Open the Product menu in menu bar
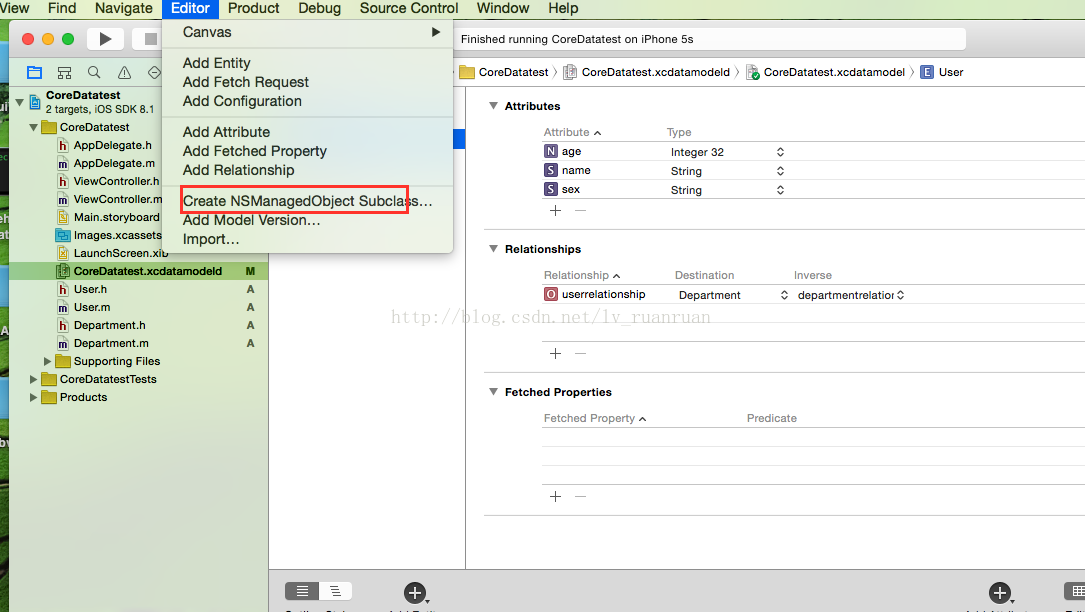 (253, 8)
